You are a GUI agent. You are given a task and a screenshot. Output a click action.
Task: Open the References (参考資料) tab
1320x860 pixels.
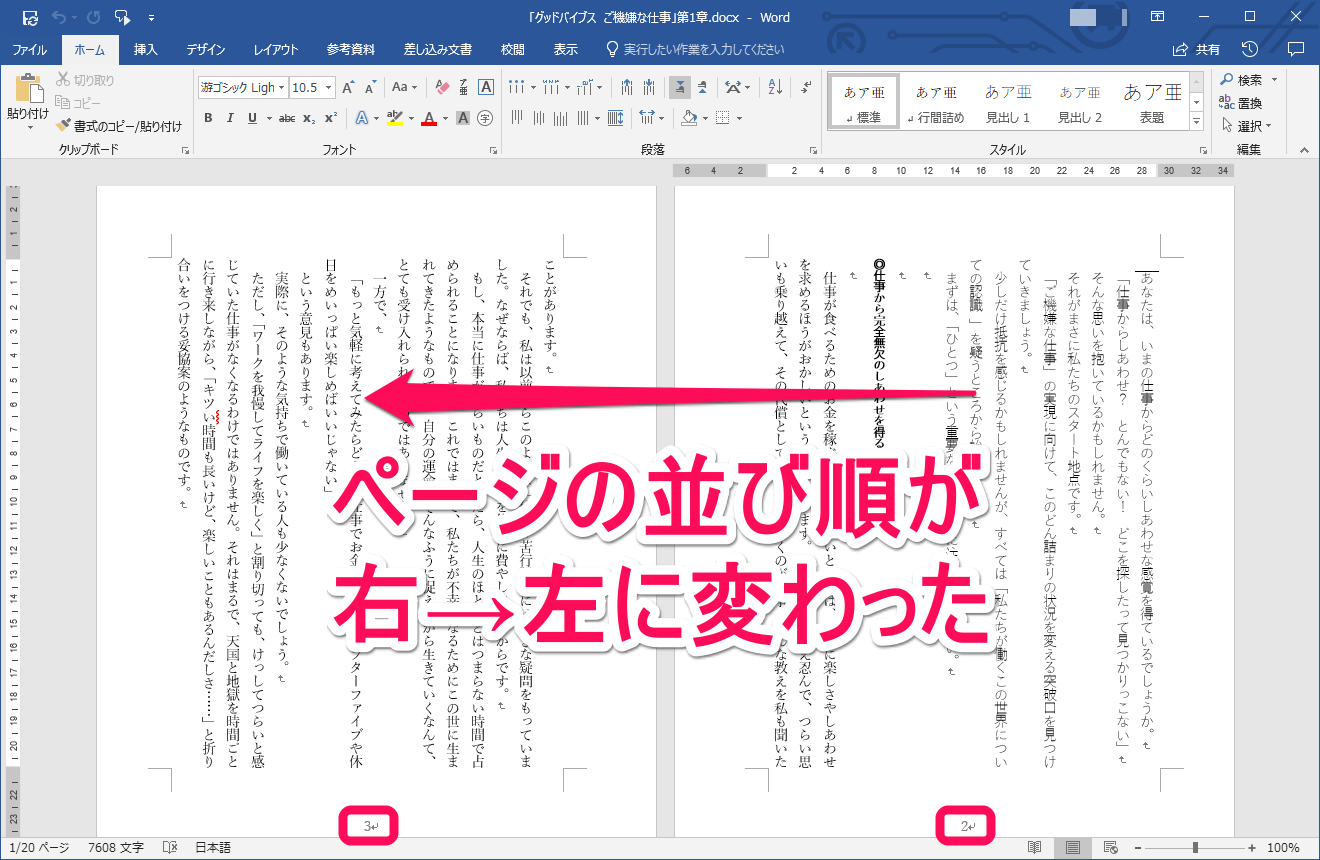pos(351,49)
